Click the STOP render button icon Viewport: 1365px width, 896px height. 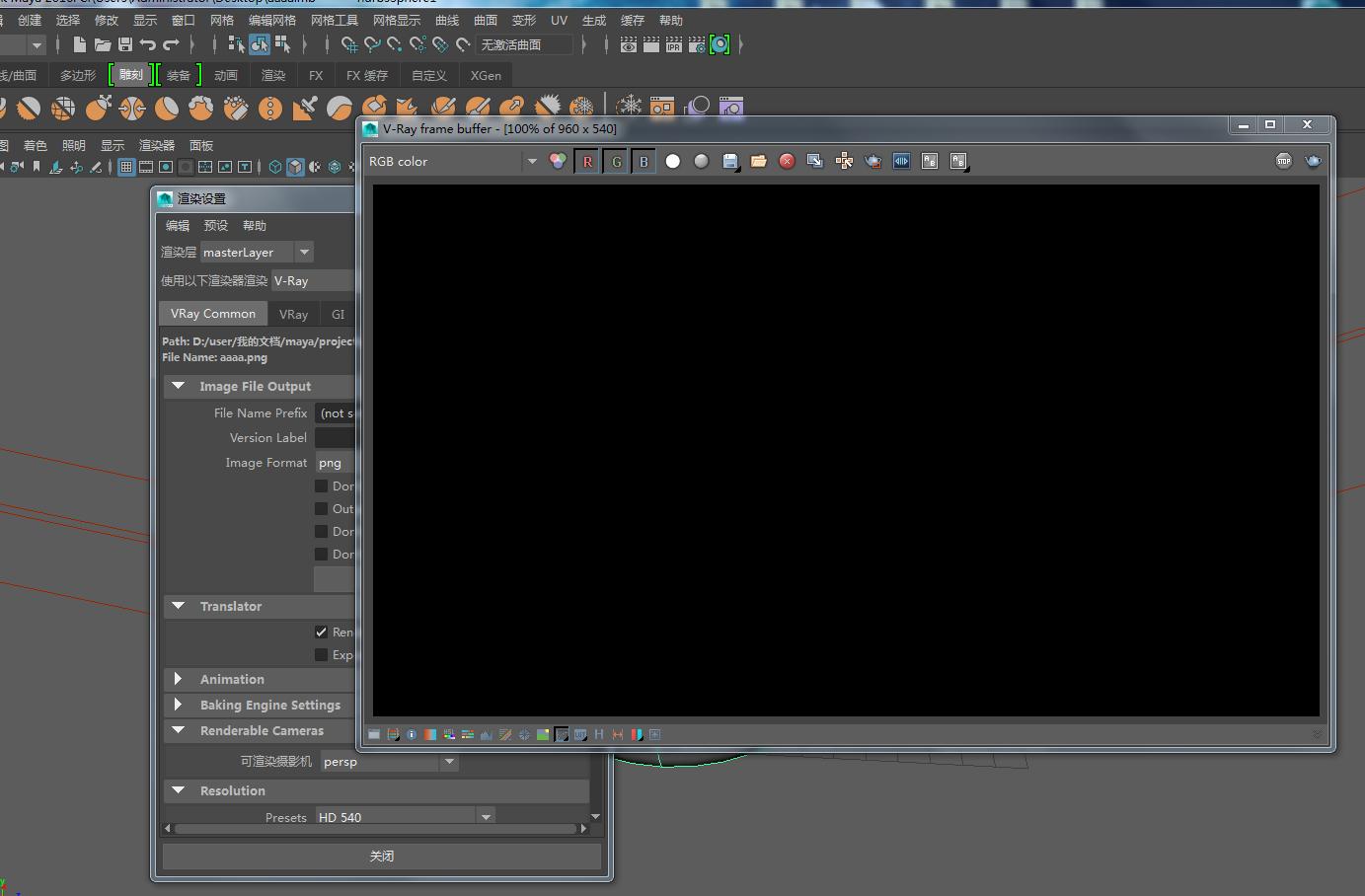1283,161
